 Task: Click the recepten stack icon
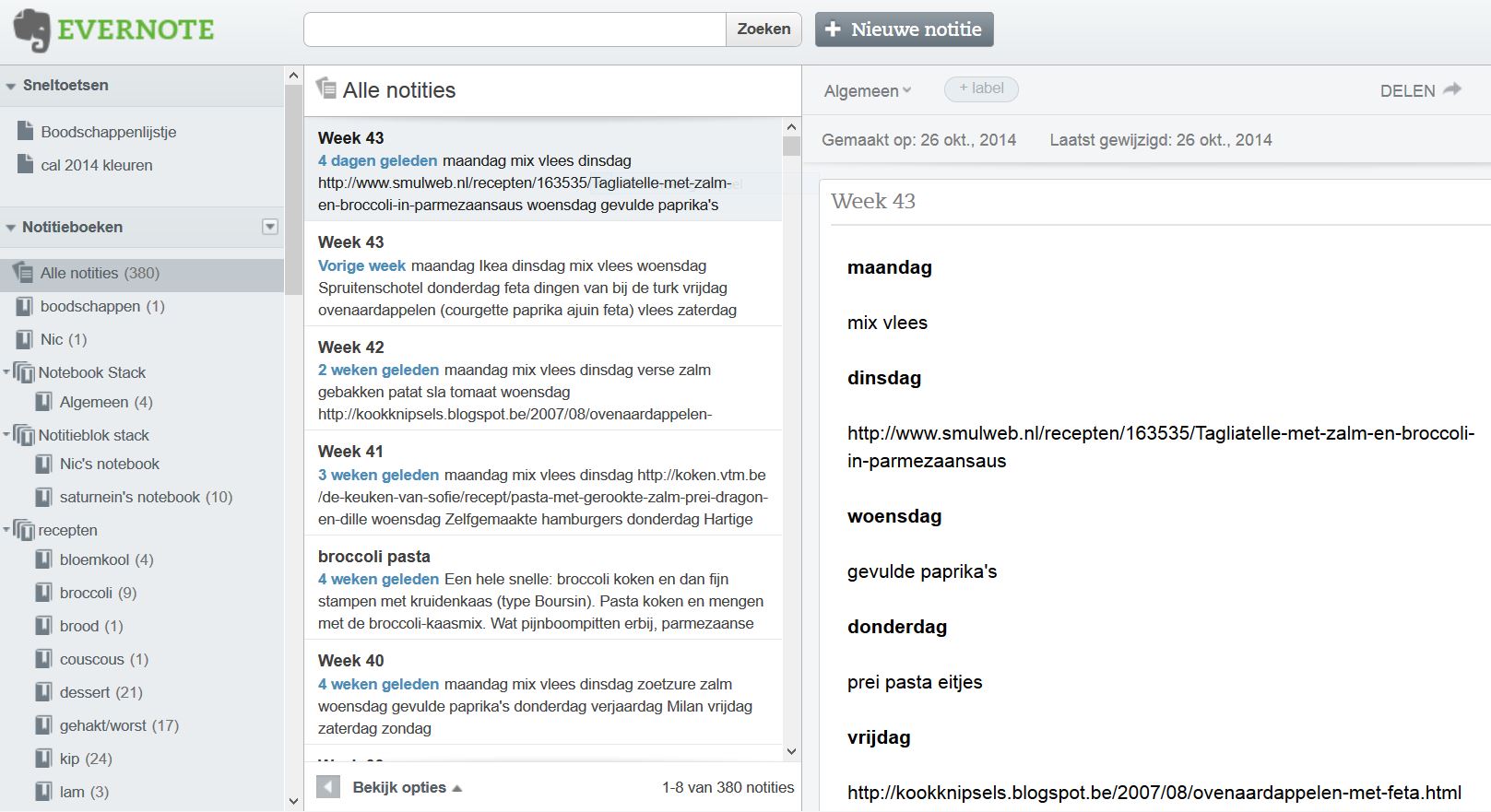pos(24,530)
